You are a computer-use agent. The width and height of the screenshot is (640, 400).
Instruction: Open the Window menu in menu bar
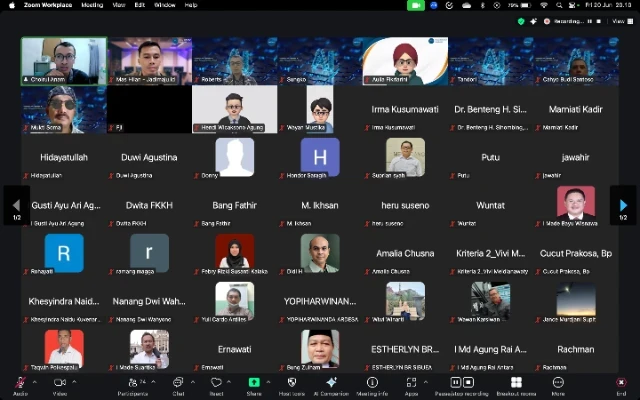pos(164,5)
